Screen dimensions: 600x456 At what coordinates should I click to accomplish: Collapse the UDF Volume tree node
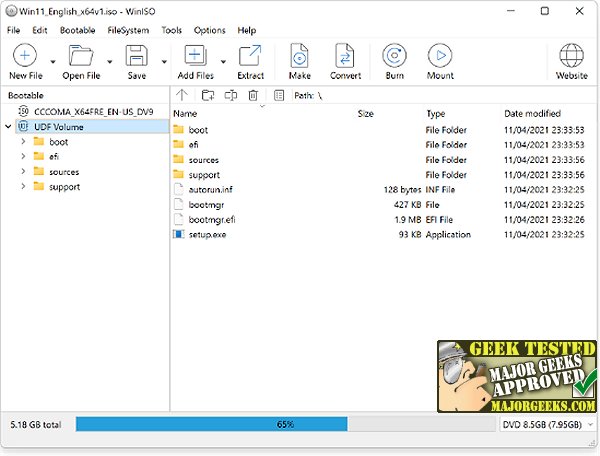[8, 126]
